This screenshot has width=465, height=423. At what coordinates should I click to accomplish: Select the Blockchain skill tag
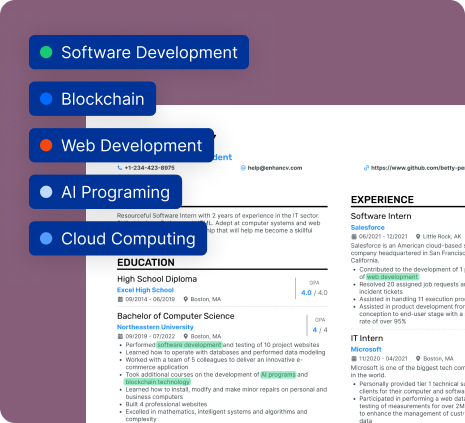92,99
